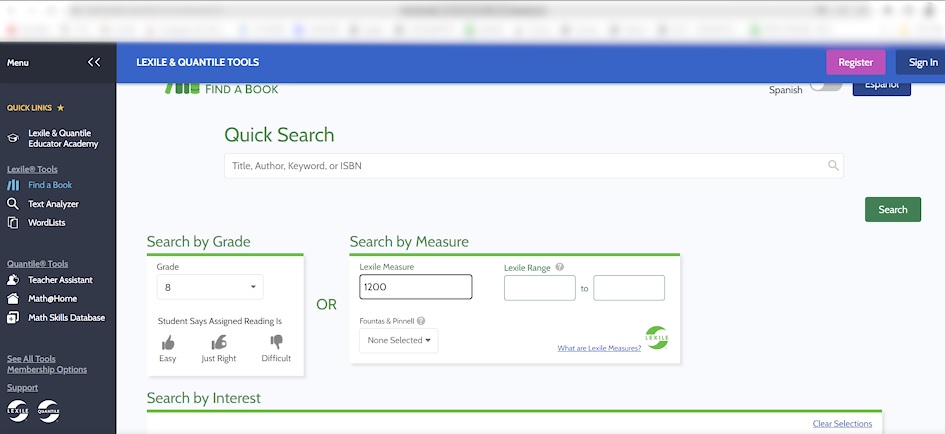
Task: Click the Quick Links star icon
Action: 60,108
